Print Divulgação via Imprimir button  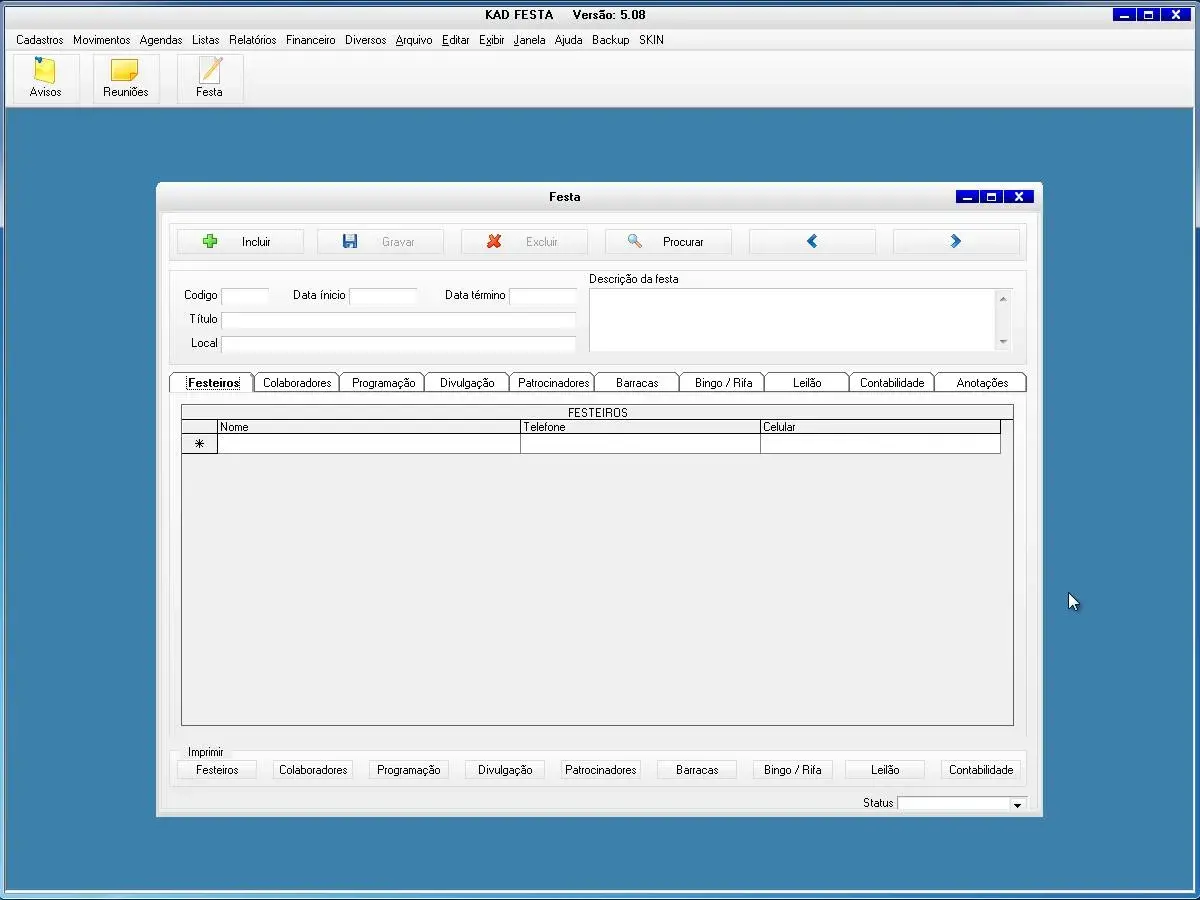505,770
